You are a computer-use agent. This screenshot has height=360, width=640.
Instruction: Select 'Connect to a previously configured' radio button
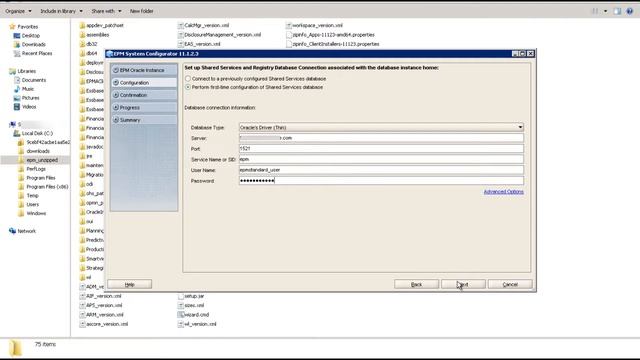[188, 78]
